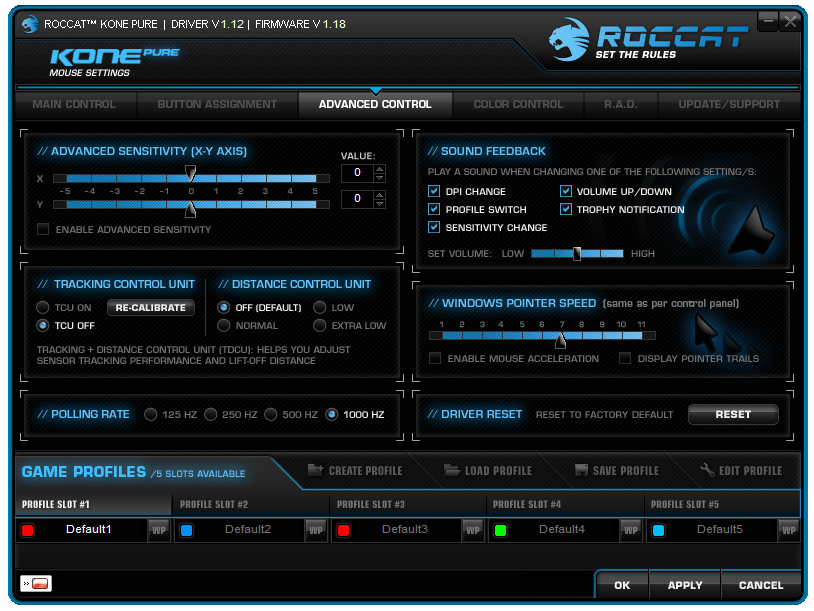Click the X axis value input field

tap(356, 173)
